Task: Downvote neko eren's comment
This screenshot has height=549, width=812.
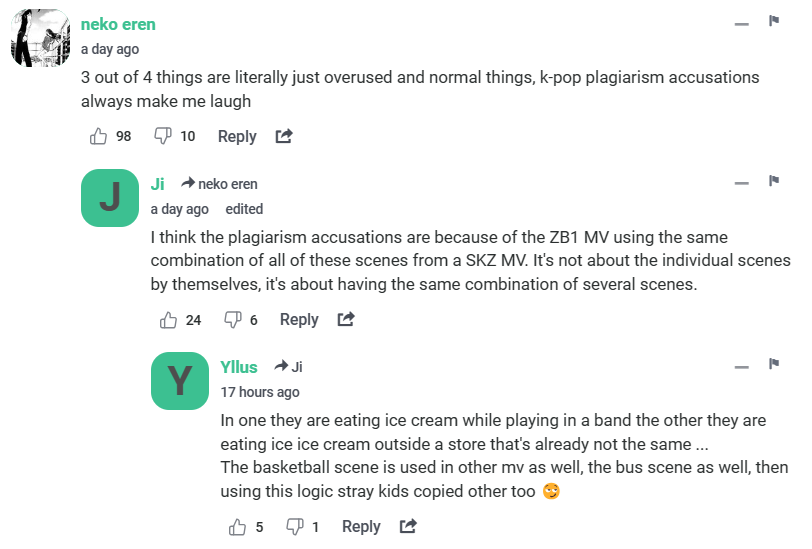Action: coord(163,136)
